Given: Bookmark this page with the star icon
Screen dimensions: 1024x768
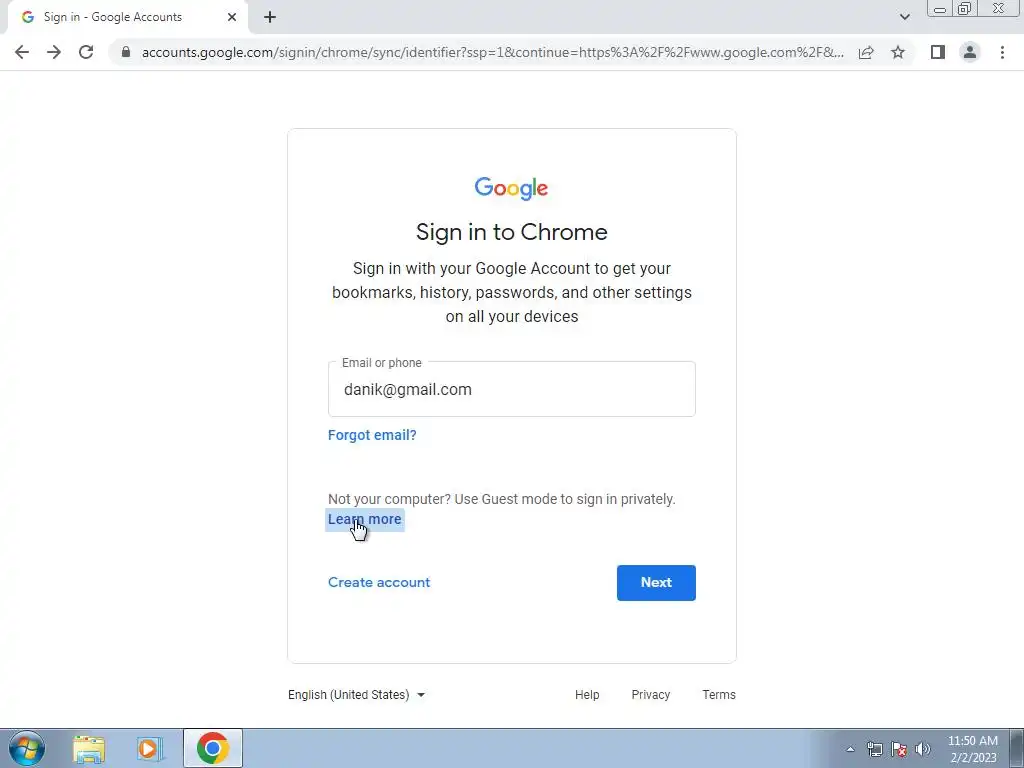Looking at the screenshot, I should pyautogui.click(x=898, y=52).
